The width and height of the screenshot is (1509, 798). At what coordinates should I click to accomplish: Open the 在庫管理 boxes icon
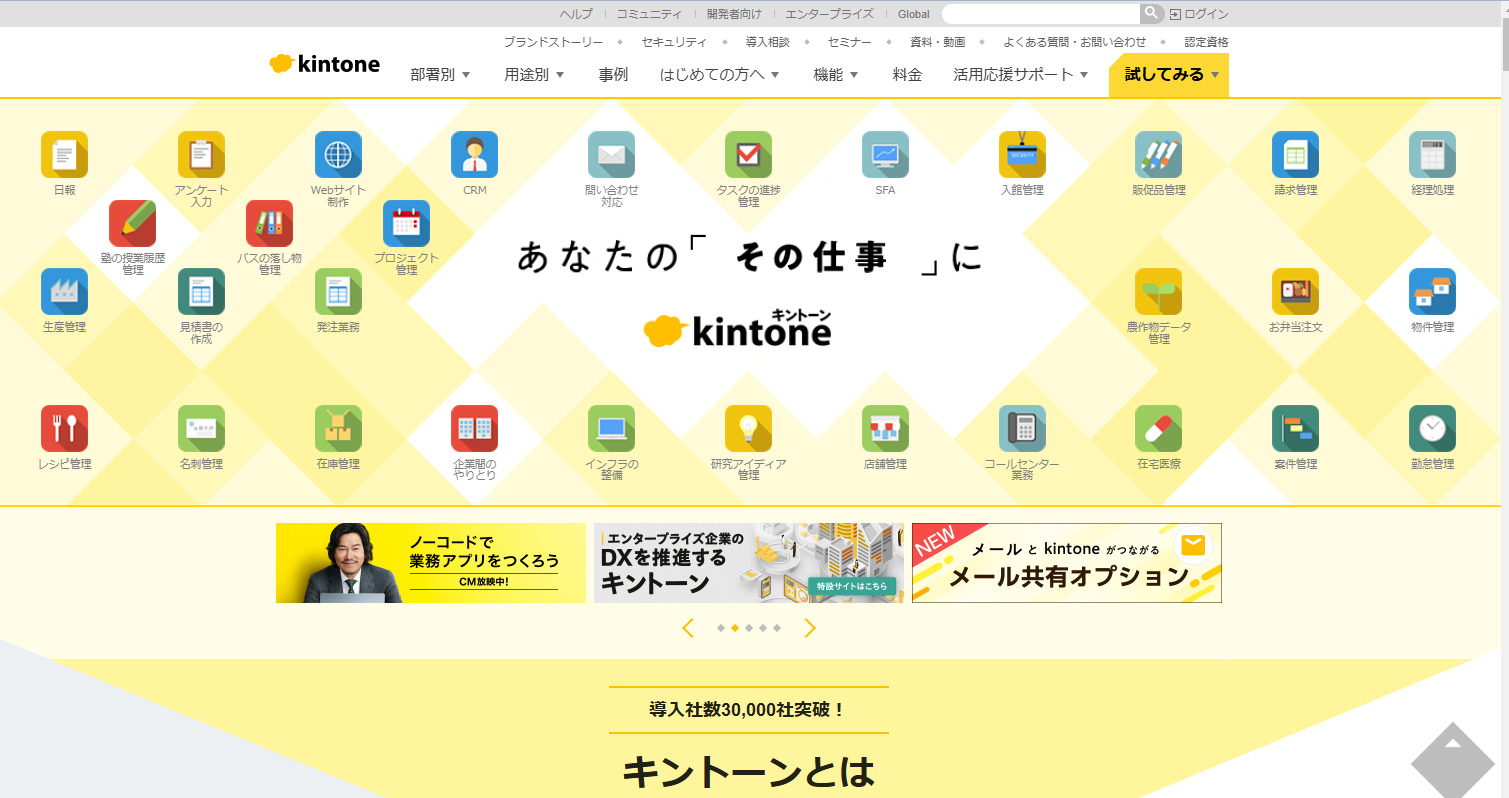338,429
